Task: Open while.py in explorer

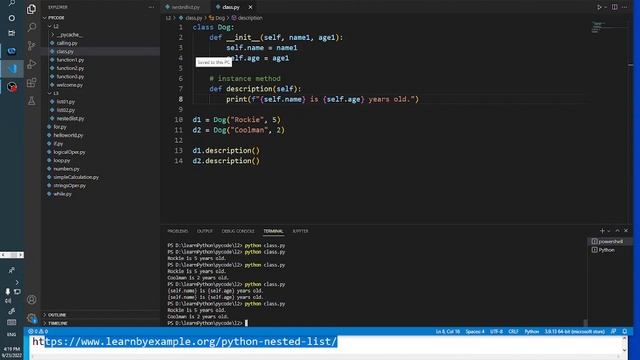Action: (62, 194)
